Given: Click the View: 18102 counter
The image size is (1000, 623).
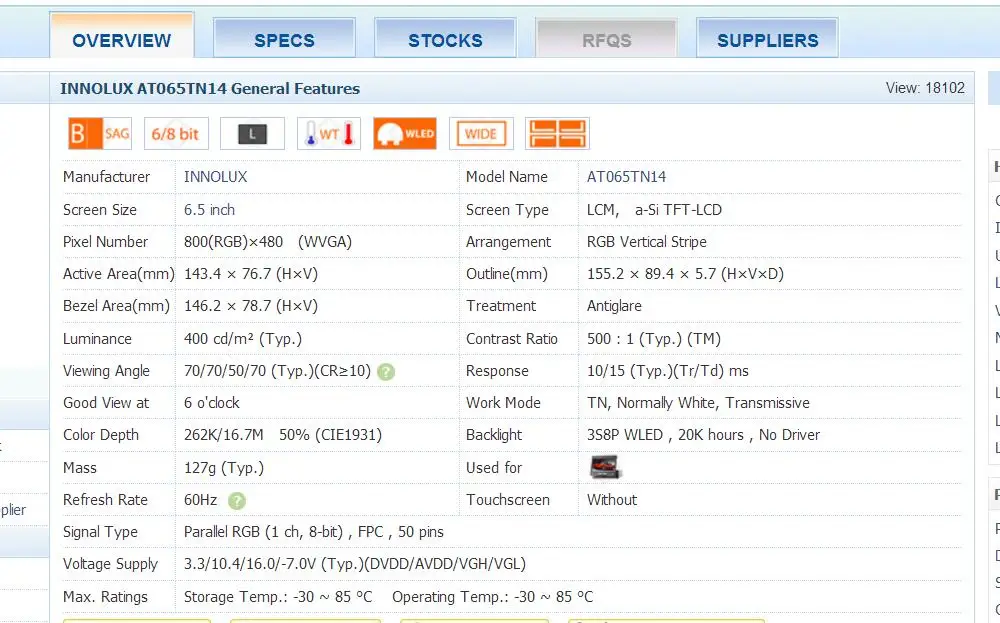Looking at the screenshot, I should tap(925, 88).
